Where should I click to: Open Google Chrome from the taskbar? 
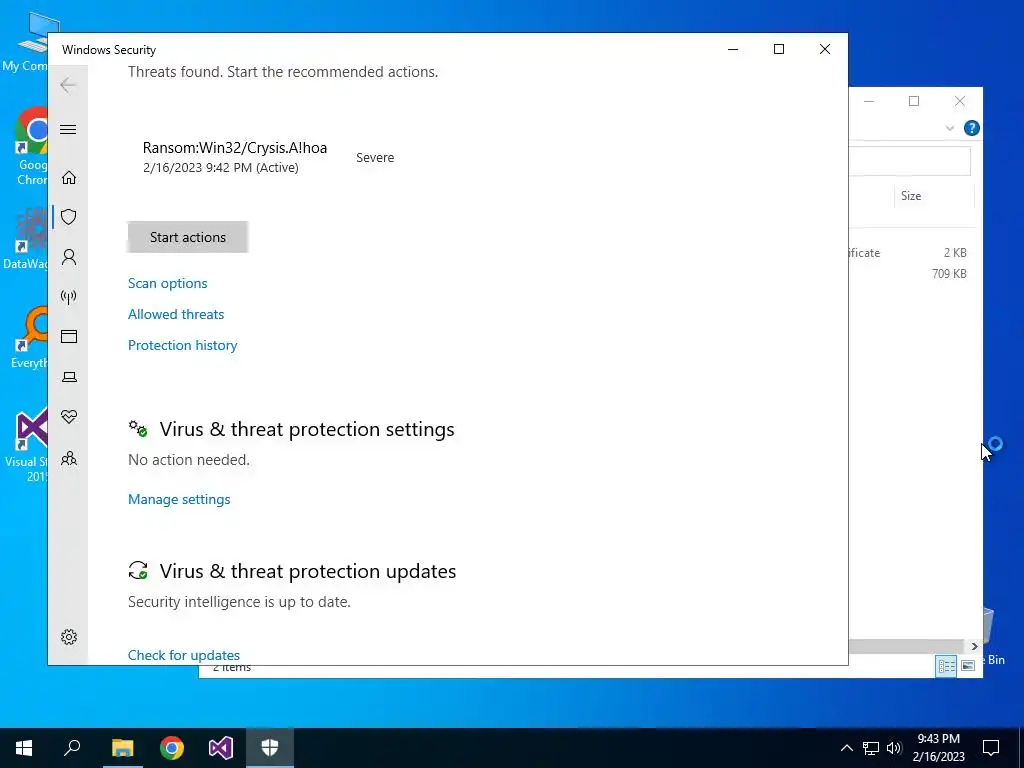click(172, 748)
